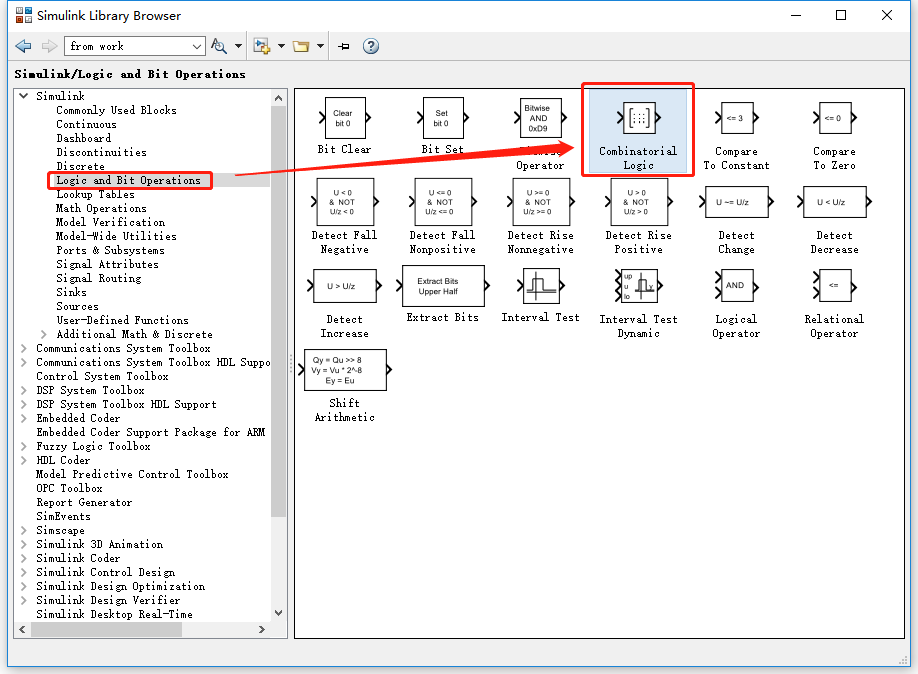Open the new model dropdown arrow
The width and height of the screenshot is (918, 674).
281,46
